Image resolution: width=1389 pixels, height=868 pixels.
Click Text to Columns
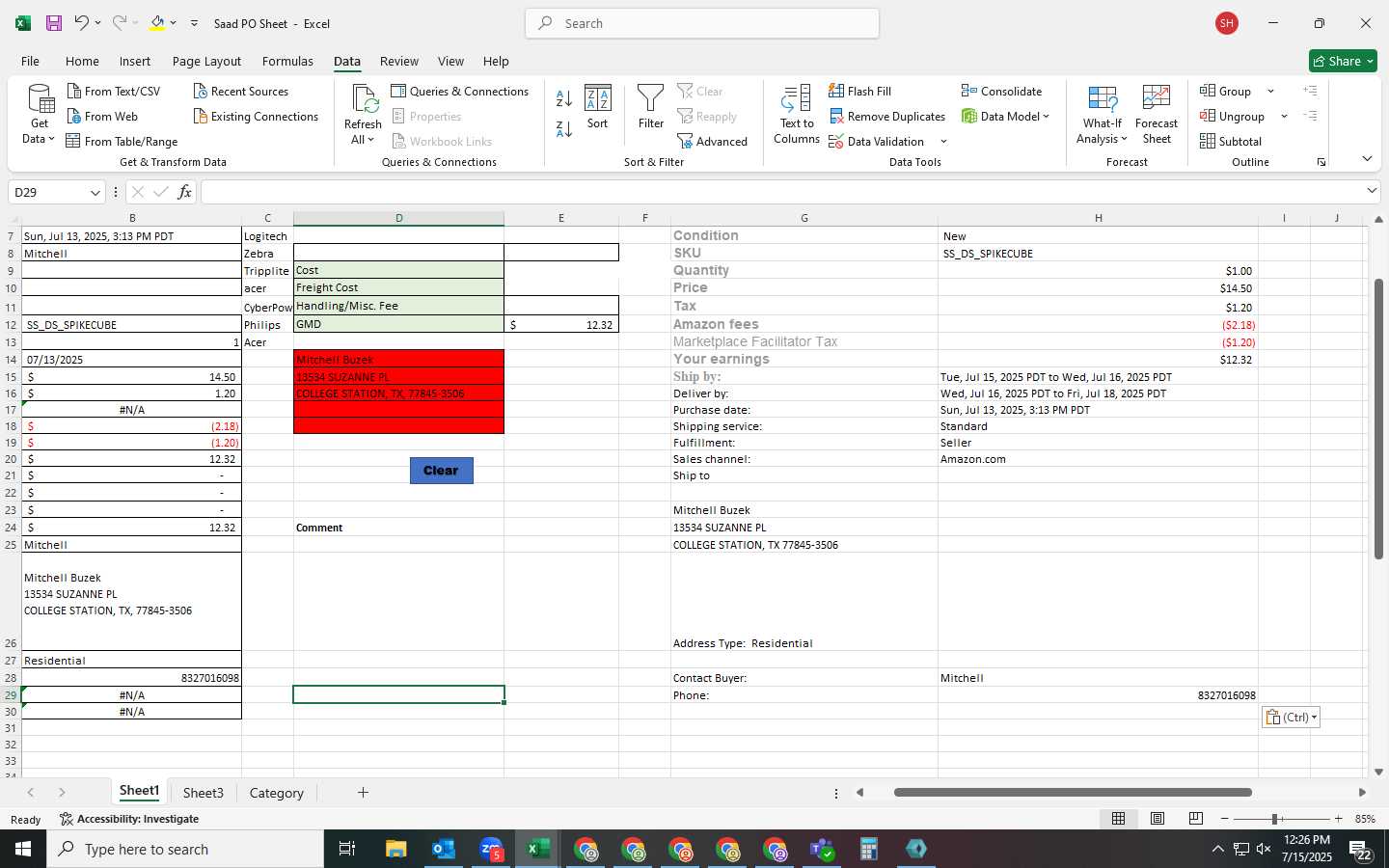pos(797,115)
